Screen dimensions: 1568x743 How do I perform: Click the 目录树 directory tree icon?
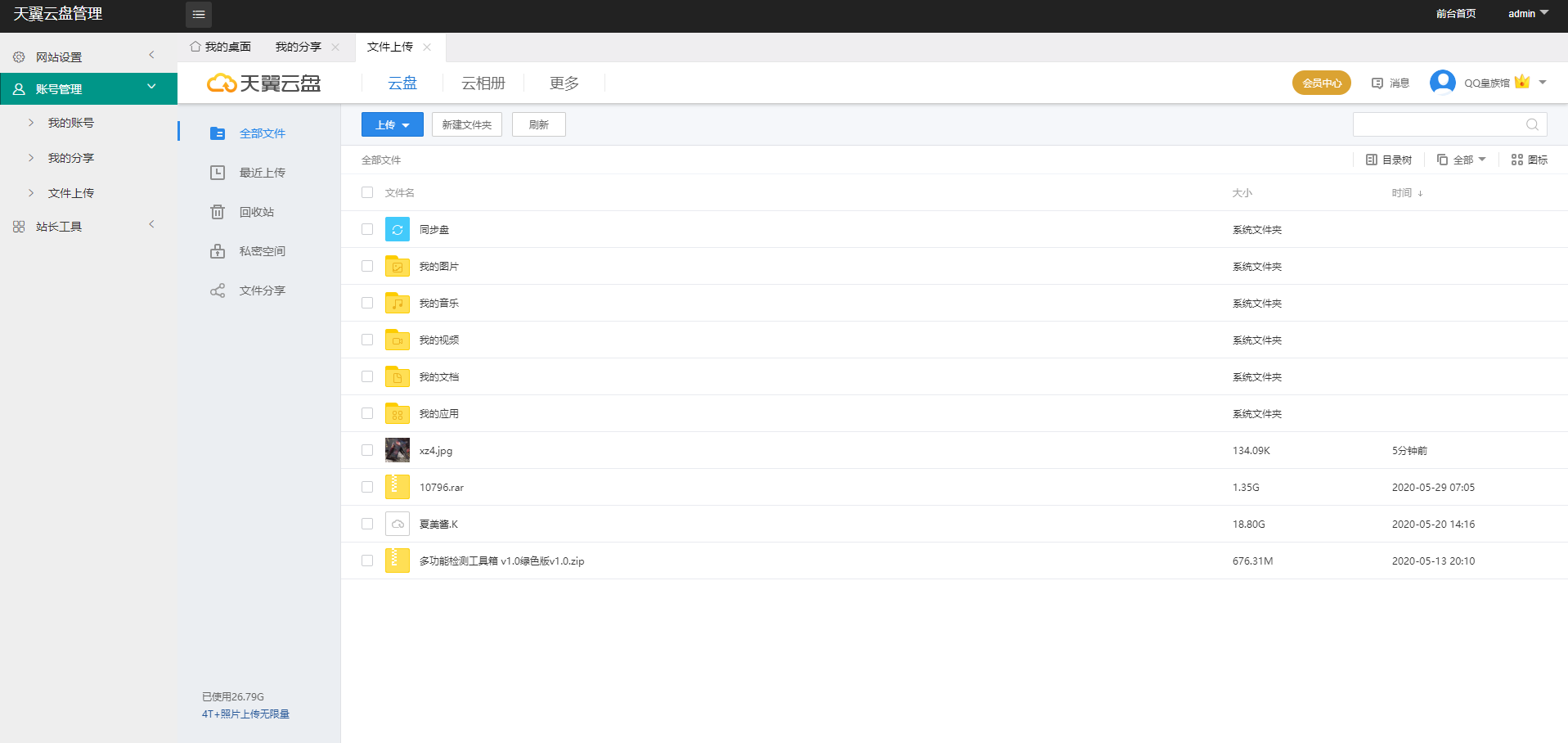coord(1389,160)
